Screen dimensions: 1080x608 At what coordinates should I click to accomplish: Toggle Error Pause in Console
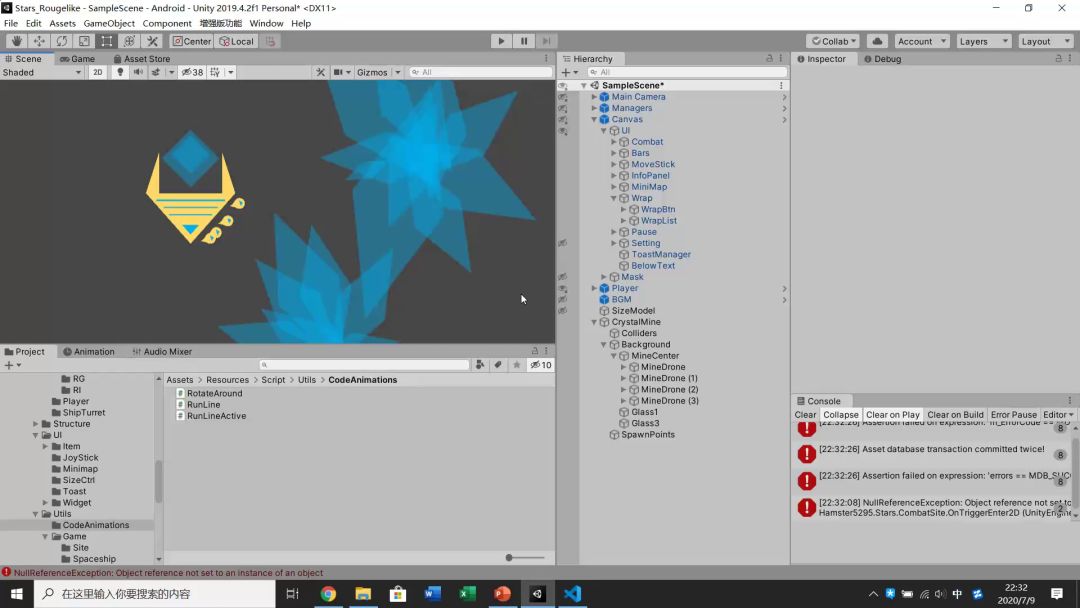coord(1014,415)
